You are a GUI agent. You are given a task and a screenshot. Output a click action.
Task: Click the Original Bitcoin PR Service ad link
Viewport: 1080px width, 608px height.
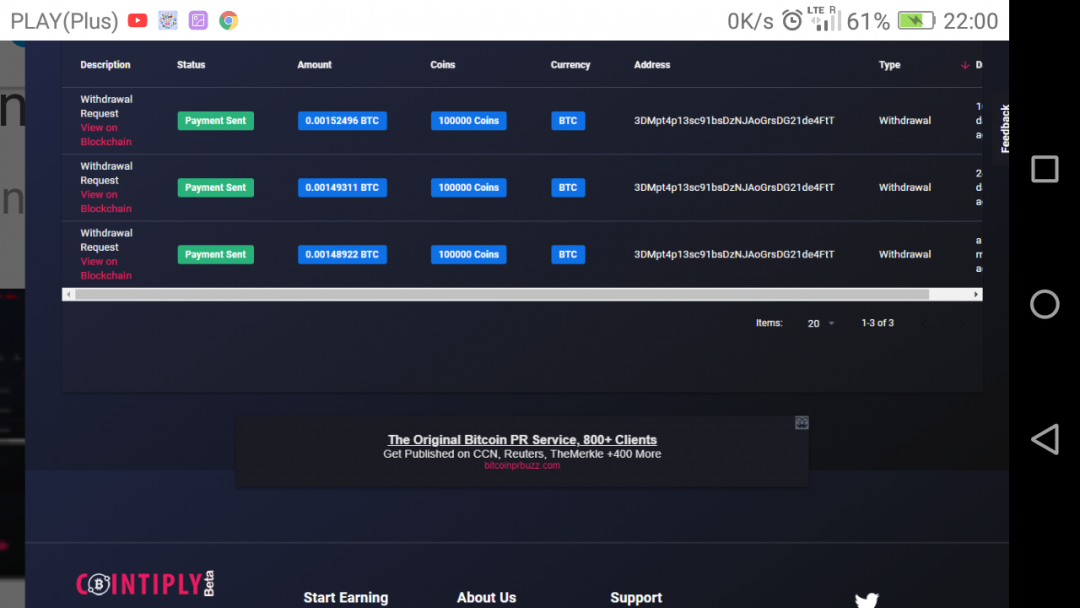tap(522, 440)
